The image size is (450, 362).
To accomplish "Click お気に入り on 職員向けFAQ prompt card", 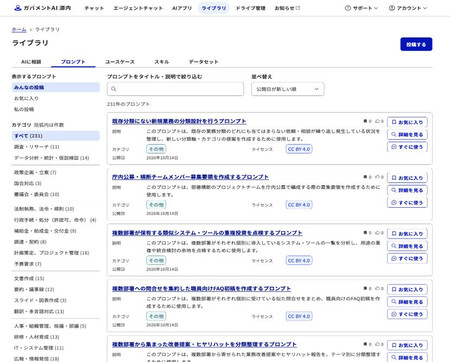I will [407, 289].
